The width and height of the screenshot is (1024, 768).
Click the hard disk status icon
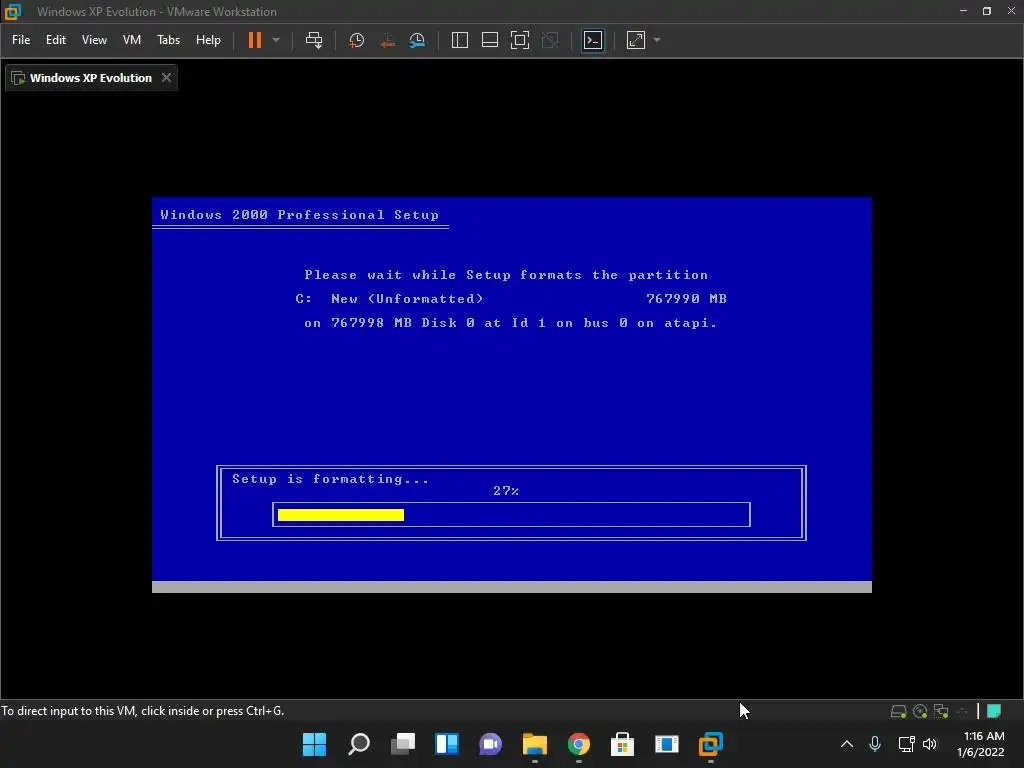[899, 711]
